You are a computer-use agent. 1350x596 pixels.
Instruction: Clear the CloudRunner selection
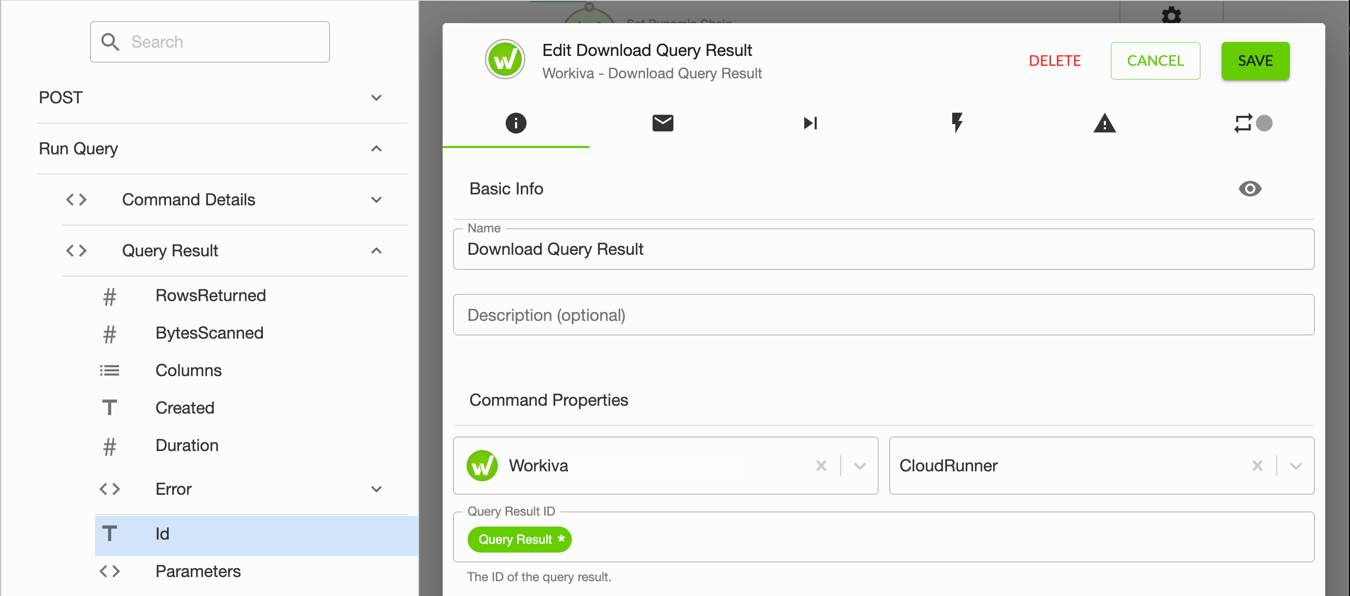[1257, 466]
